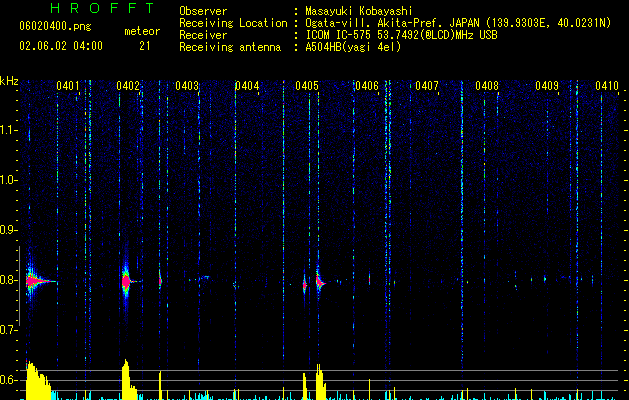Image resolution: width=629 pixels, height=400 pixels.
Task: Click observer name Masayuki Kobayashi
Action: [359, 11]
